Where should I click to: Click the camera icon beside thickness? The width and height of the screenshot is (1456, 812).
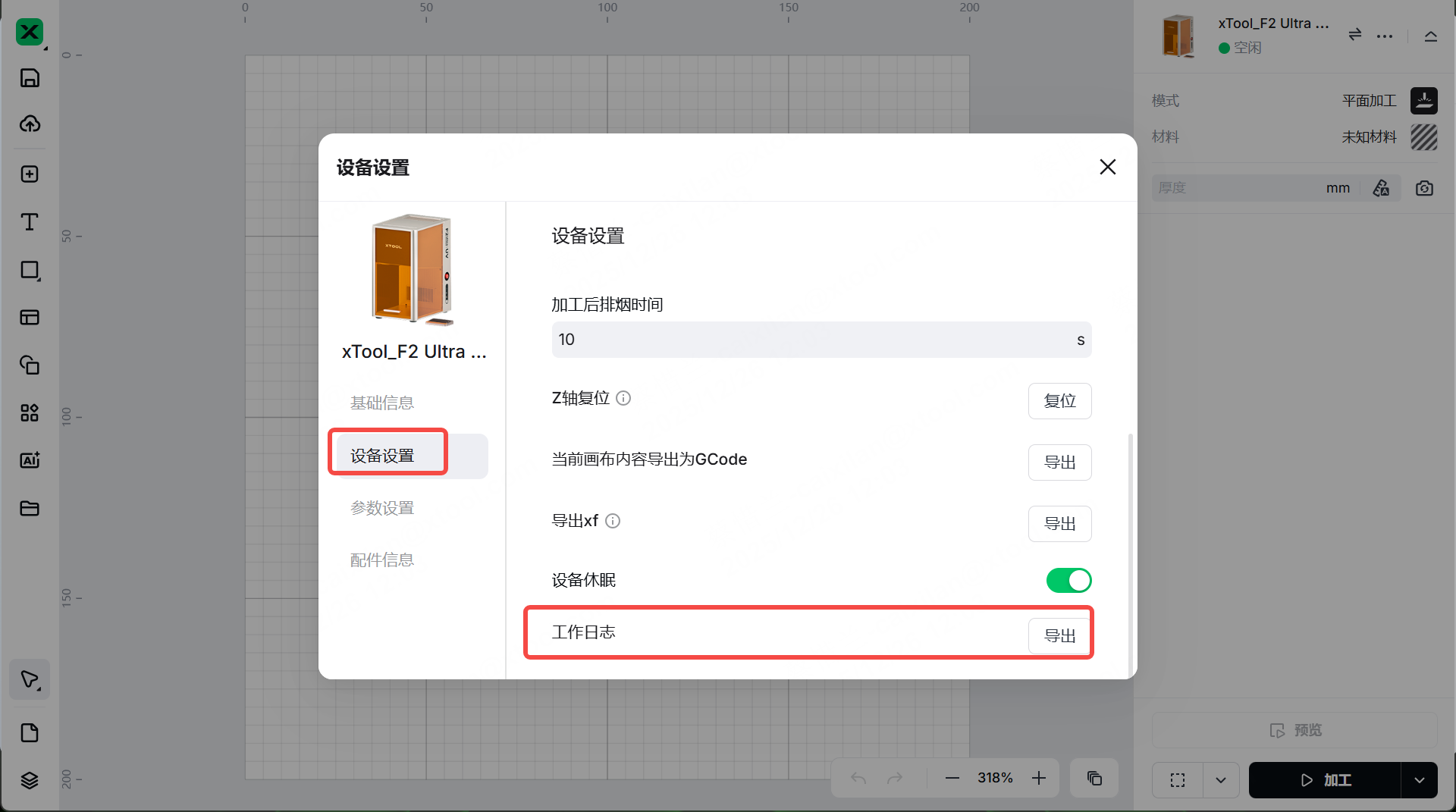coord(1424,188)
